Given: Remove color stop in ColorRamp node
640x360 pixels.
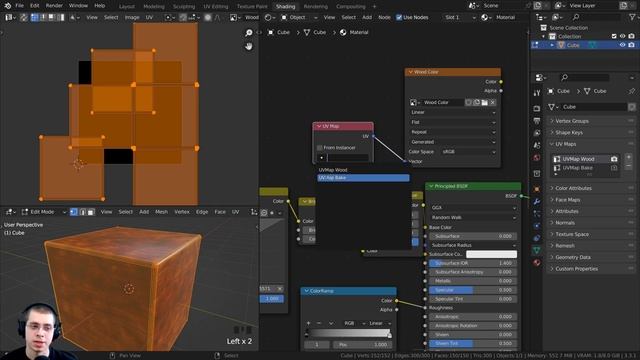Looking at the screenshot, I should [319, 323].
